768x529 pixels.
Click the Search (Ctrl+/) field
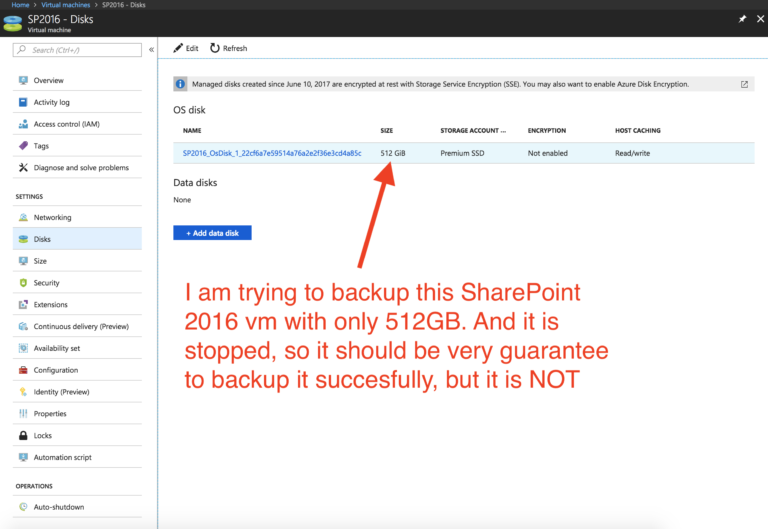click(x=77, y=50)
